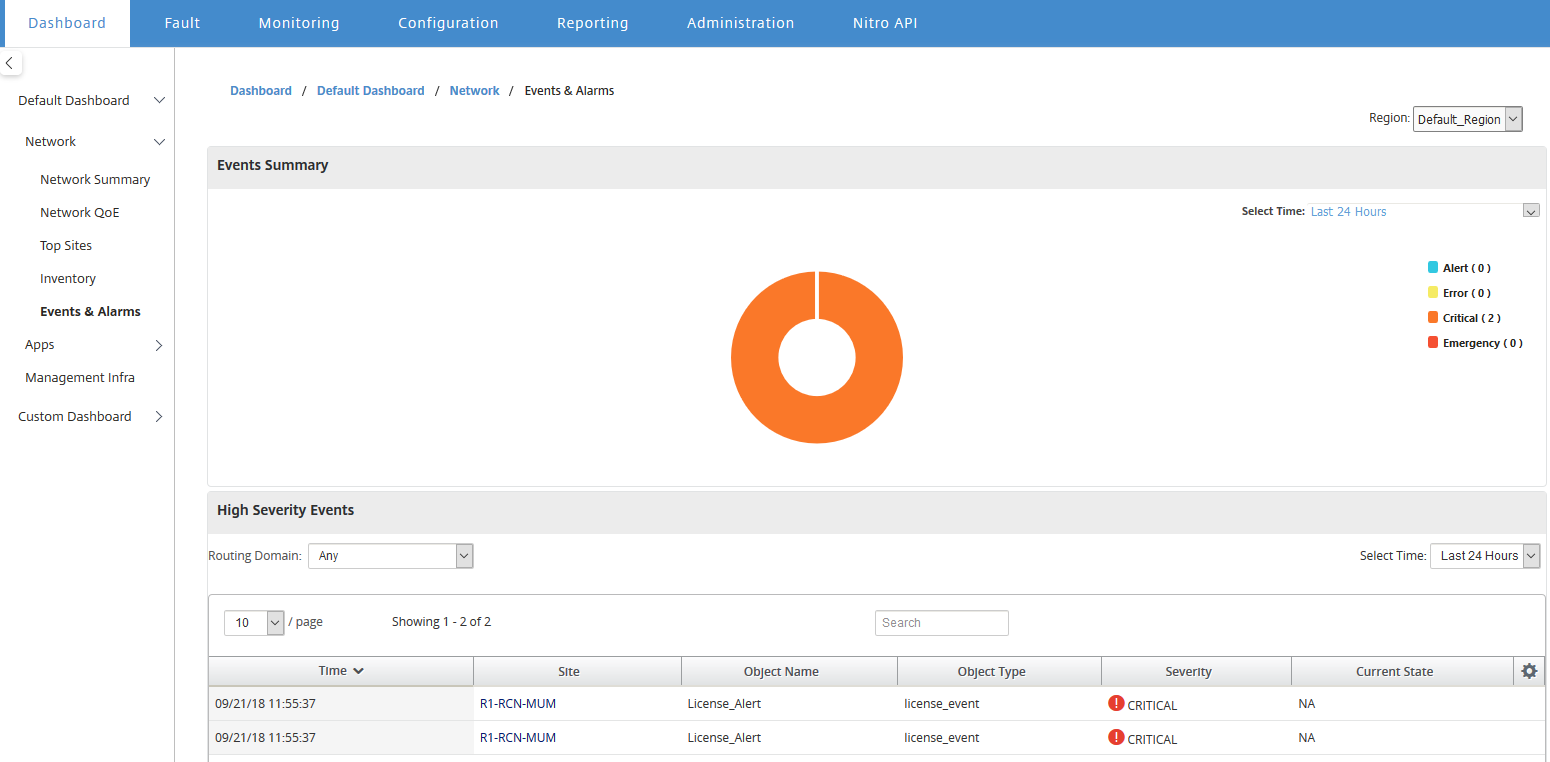Image resolution: width=1550 pixels, height=762 pixels.
Task: Open the Monitoring tab
Action: tap(299, 23)
